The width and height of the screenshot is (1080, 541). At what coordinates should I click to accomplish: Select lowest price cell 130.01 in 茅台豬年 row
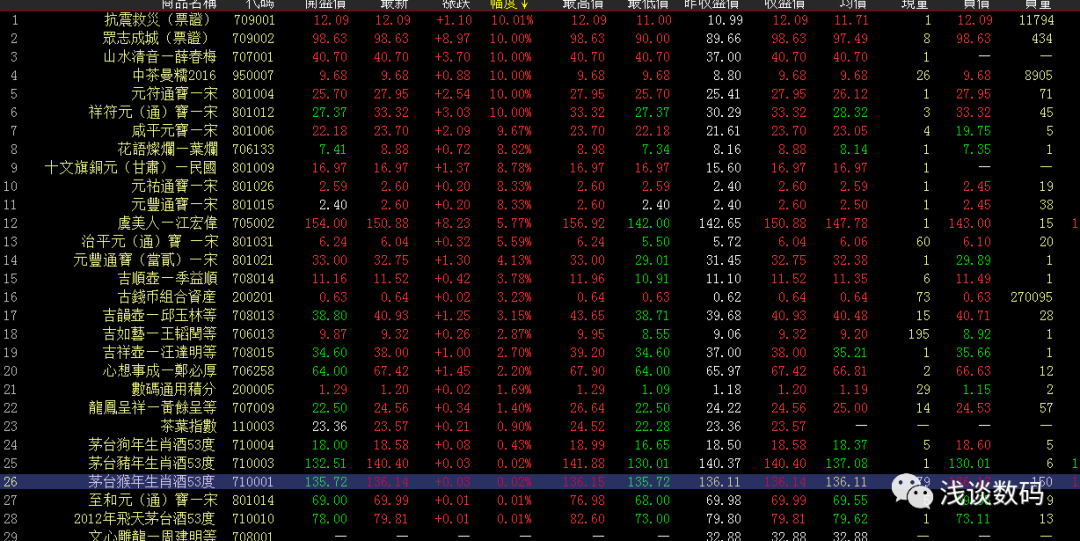648,464
